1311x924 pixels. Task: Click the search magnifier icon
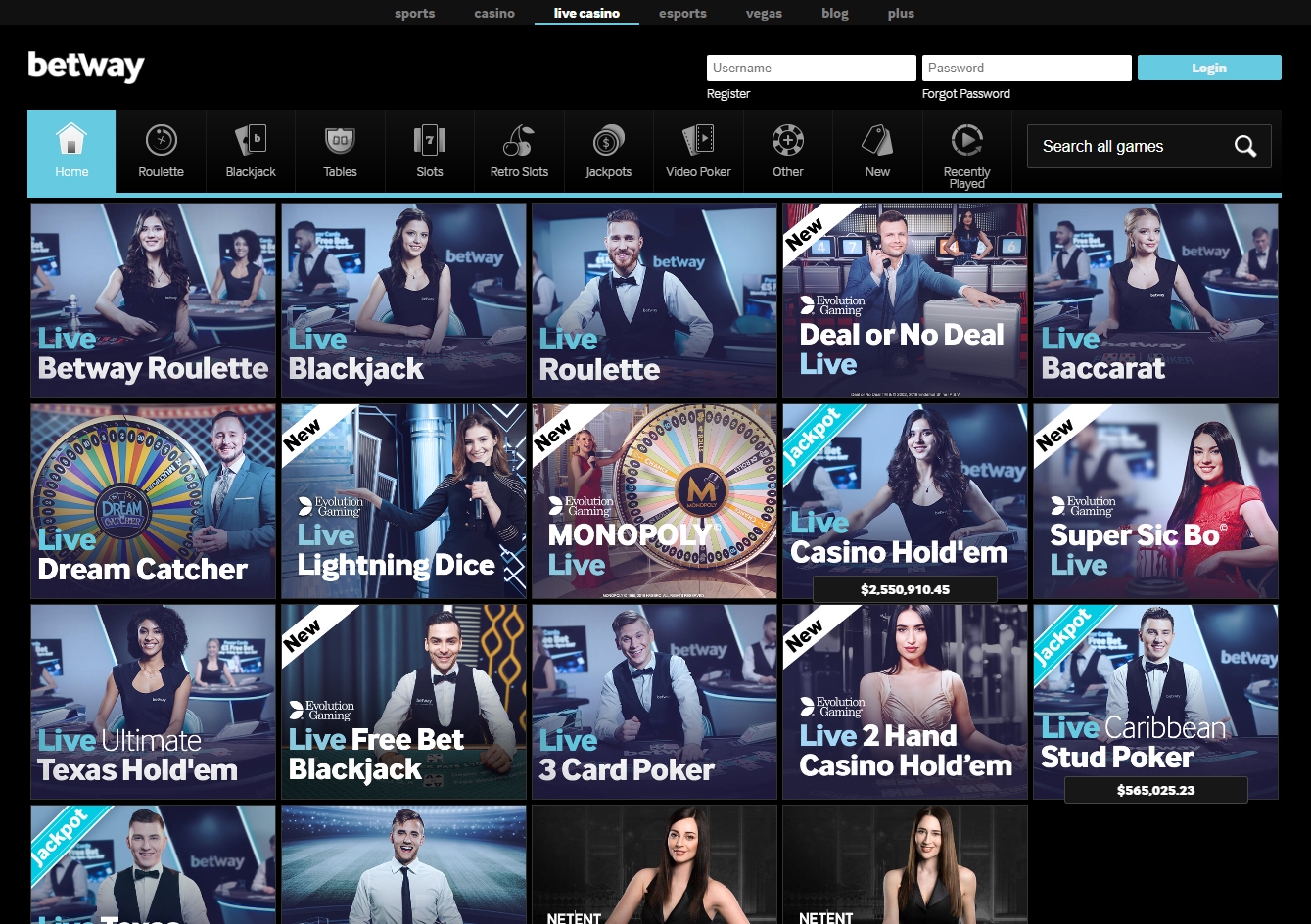click(x=1244, y=146)
